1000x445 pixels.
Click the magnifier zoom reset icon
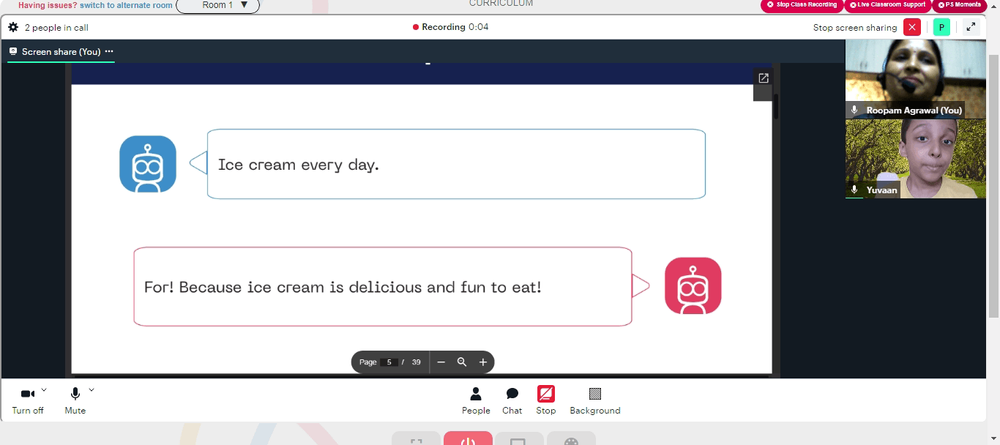pos(462,362)
